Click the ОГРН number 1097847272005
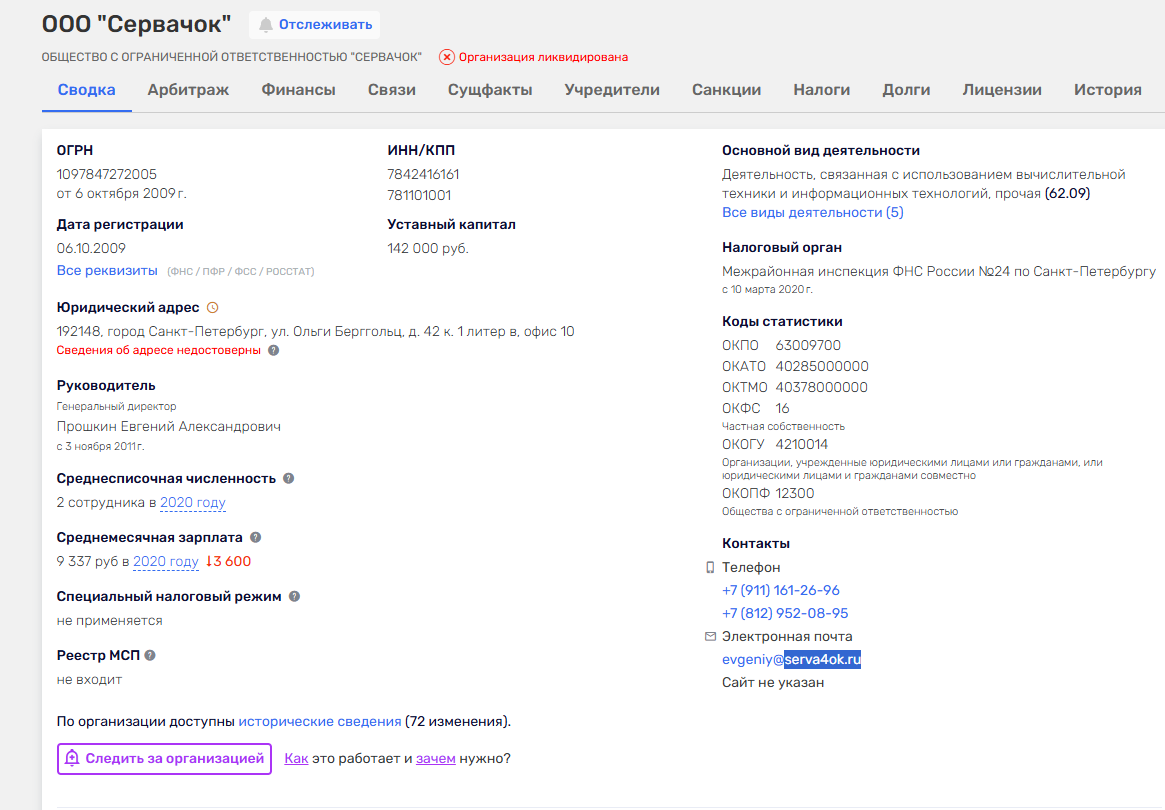 pos(106,175)
